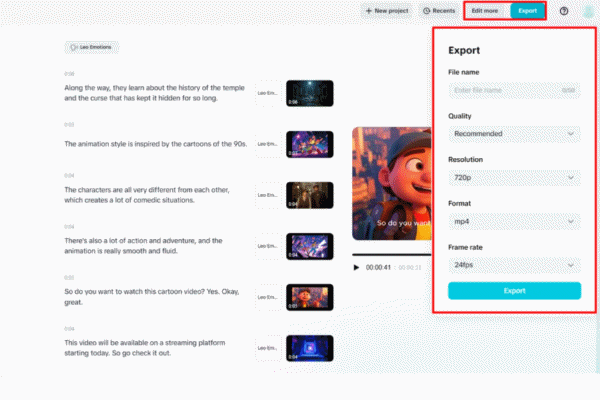This screenshot has height=400, width=600.
Task: Click the 00:00:41 current time readout
Action: [378, 268]
